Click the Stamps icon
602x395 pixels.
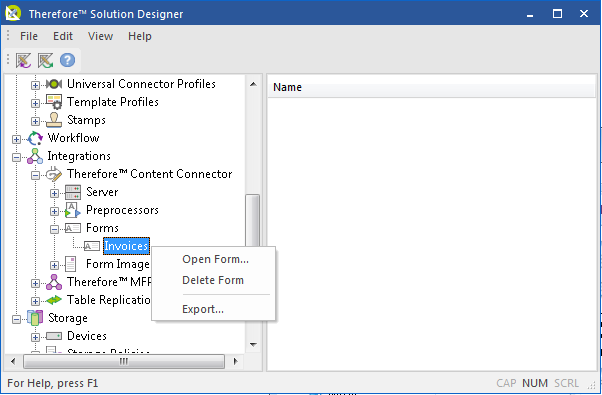click(x=54, y=120)
